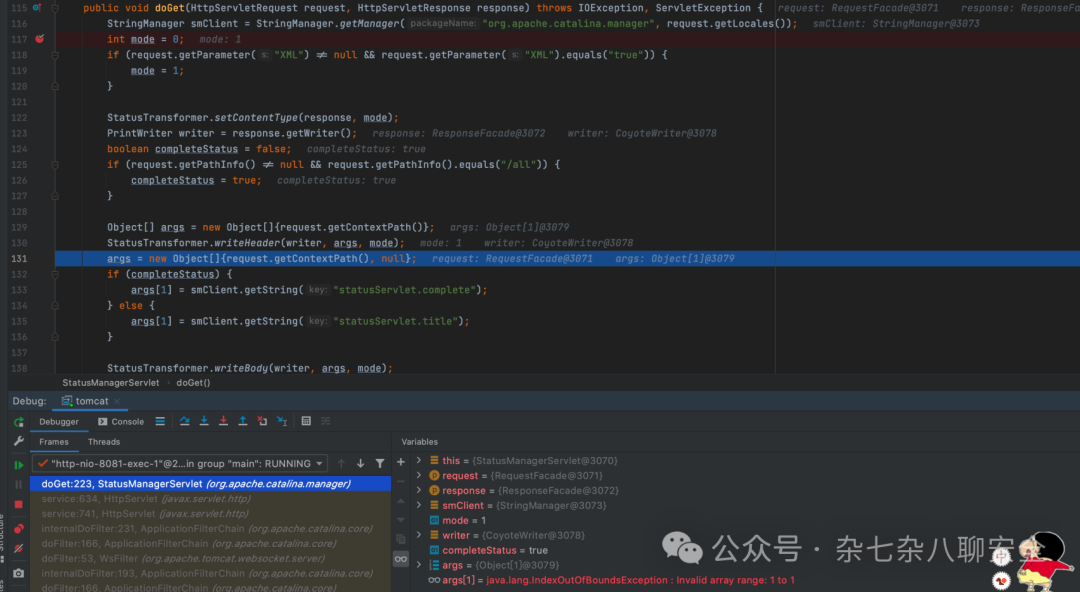Select frame 'internalDoFilter:231, ApplicationFilterChain'
Image resolution: width=1080 pixels, height=592 pixels.
tap(211, 529)
